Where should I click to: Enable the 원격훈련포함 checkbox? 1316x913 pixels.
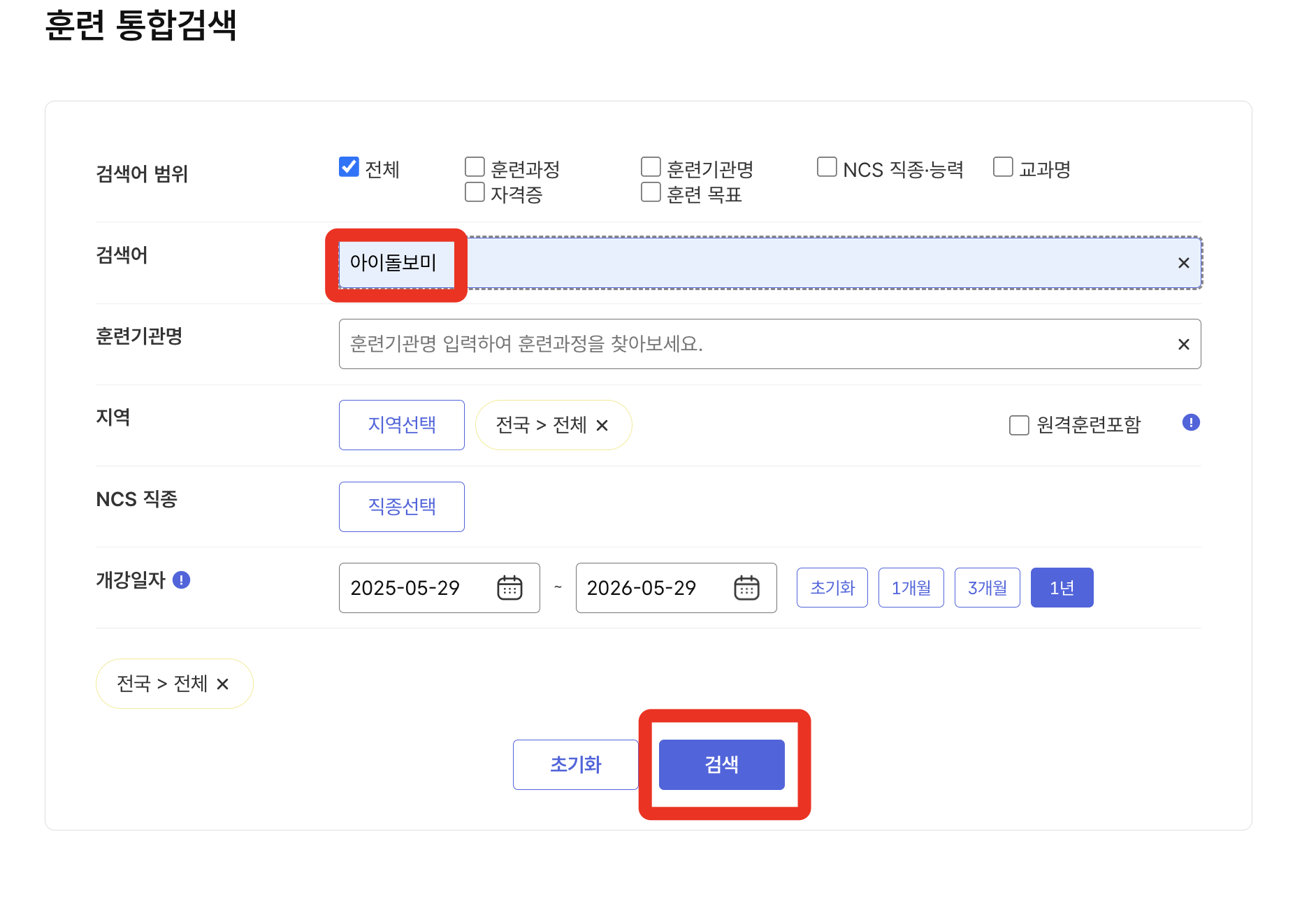coord(1017,424)
